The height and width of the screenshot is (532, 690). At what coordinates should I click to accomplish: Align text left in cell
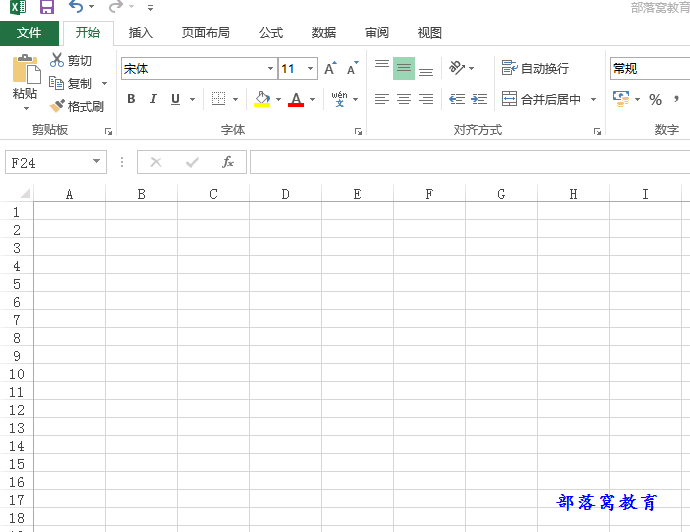pos(382,99)
